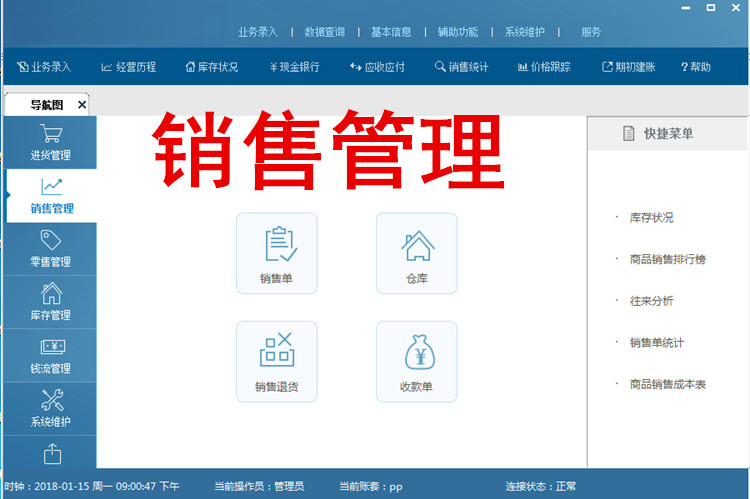This screenshot has height=499, width=750.
Task: Open 商品销售排行榜 quick menu link
Action: pyautogui.click(x=667, y=259)
